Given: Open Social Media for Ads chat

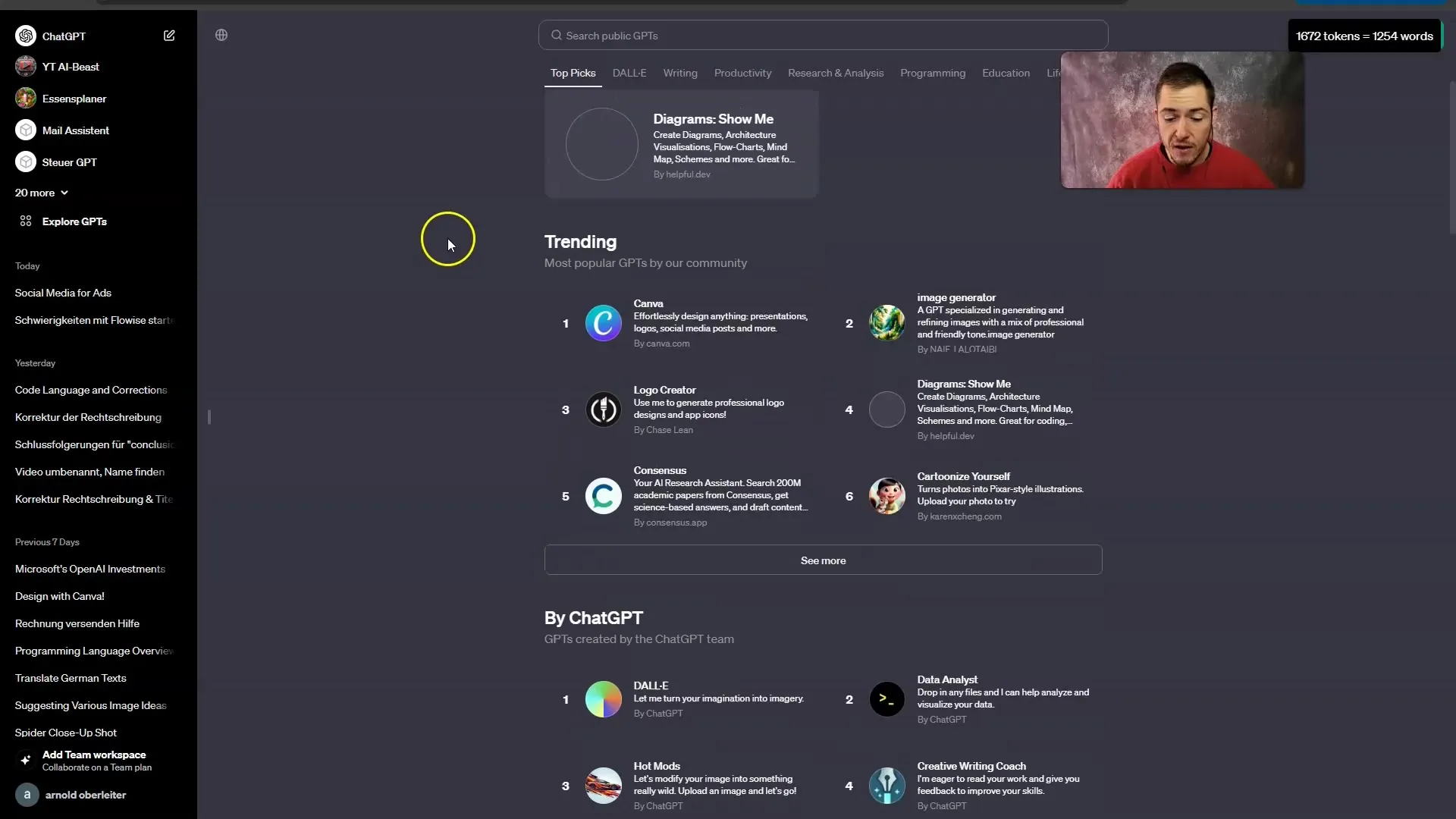Looking at the screenshot, I should (x=63, y=293).
